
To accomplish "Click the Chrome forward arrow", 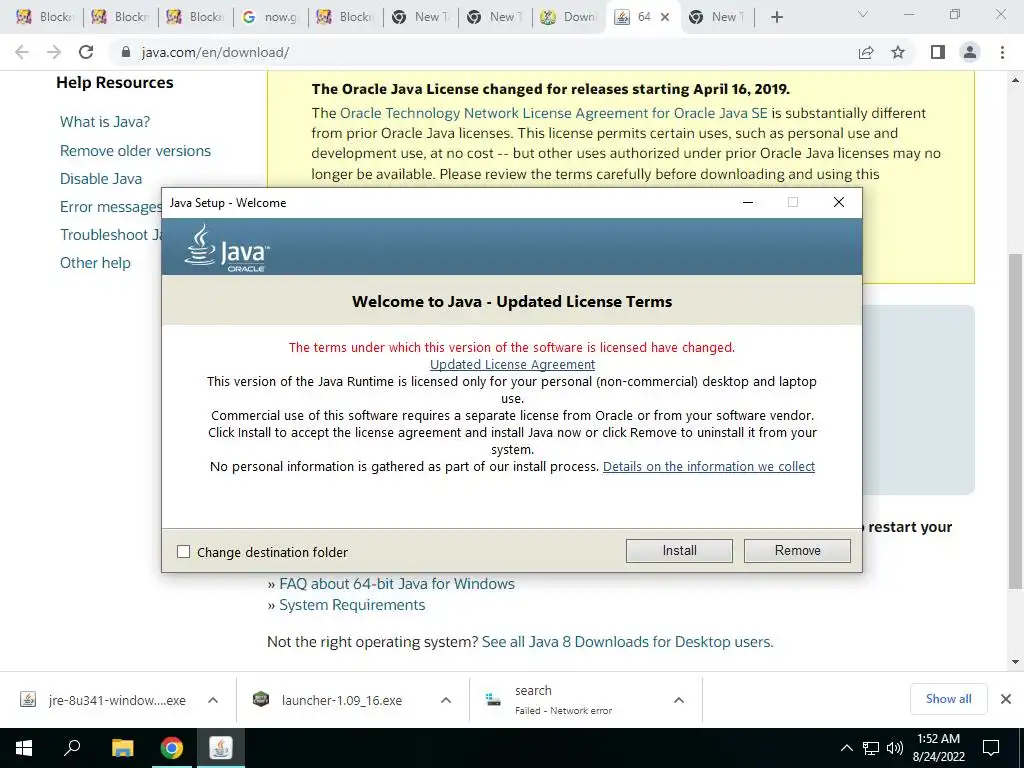I will pyautogui.click(x=54, y=52).
